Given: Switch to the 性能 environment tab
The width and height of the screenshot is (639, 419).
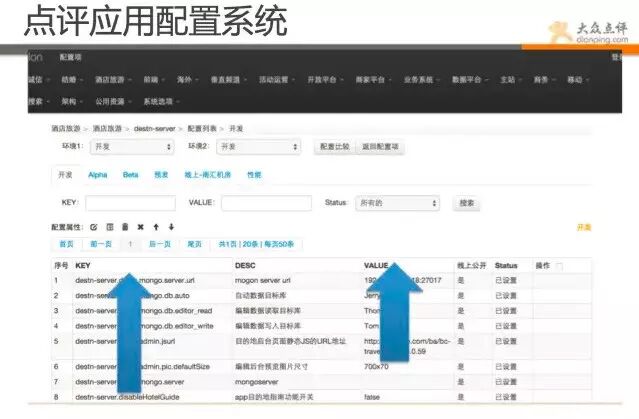Looking at the screenshot, I should click(x=254, y=175).
